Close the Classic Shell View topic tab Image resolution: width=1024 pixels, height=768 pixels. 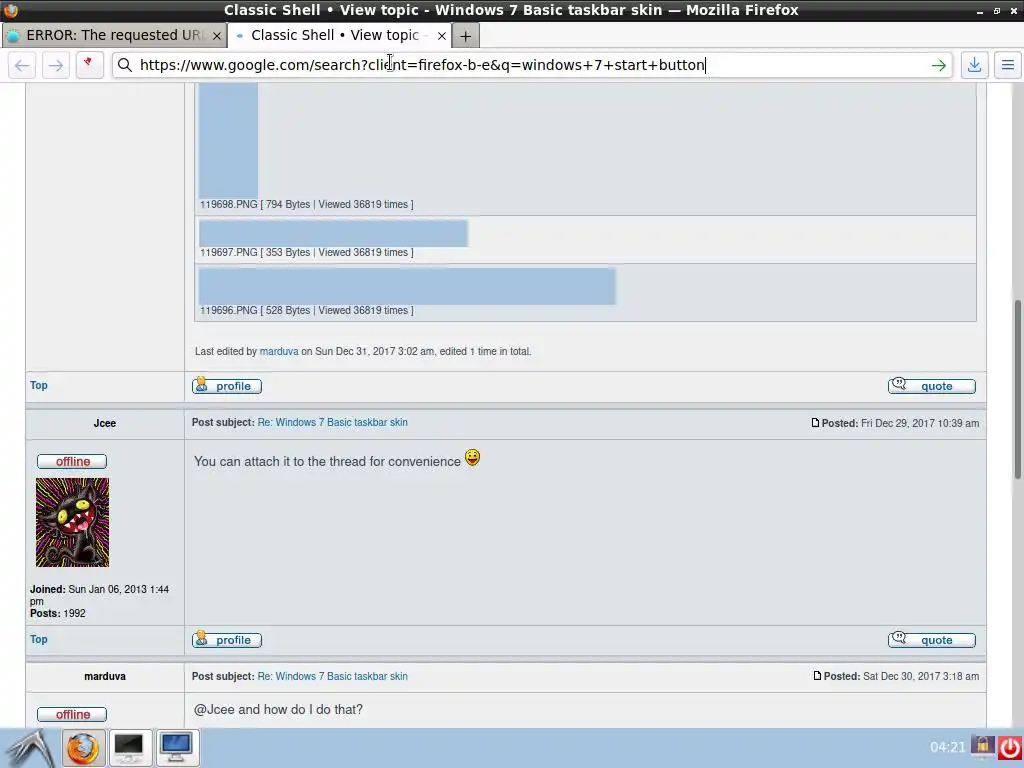tap(441, 36)
